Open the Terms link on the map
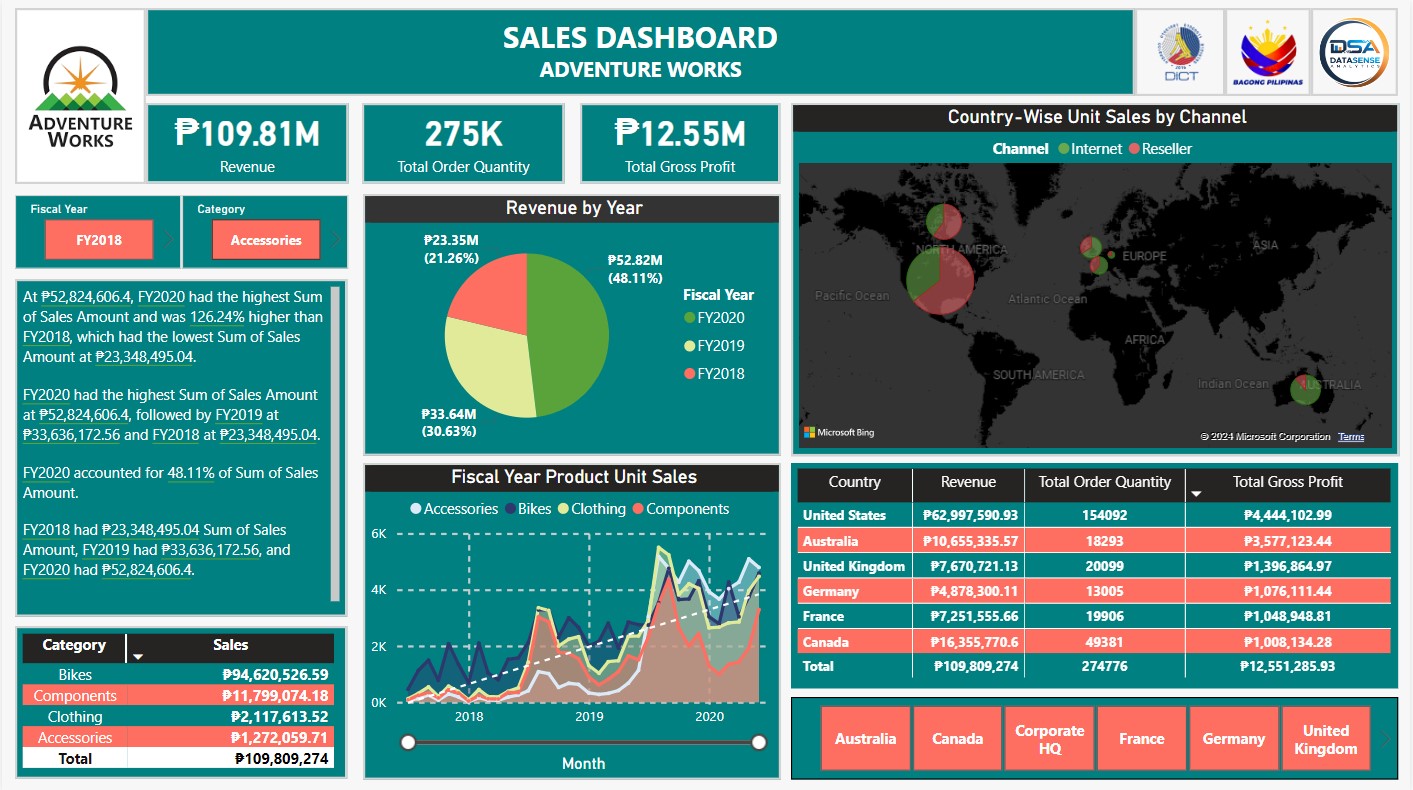Screen dimensions: 1413x790 click(x=1351, y=437)
